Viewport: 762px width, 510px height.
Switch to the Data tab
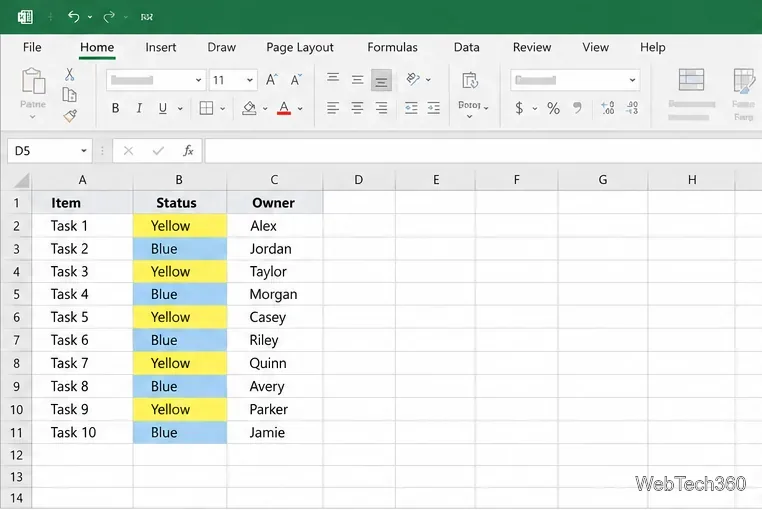[467, 47]
